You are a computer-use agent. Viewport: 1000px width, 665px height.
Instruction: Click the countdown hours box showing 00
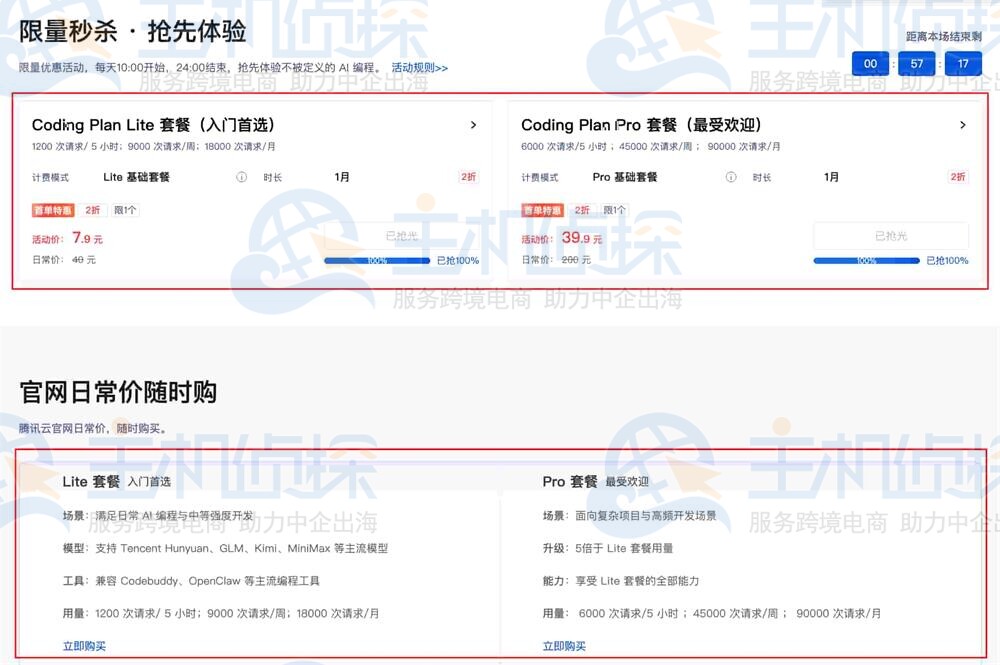(870, 63)
